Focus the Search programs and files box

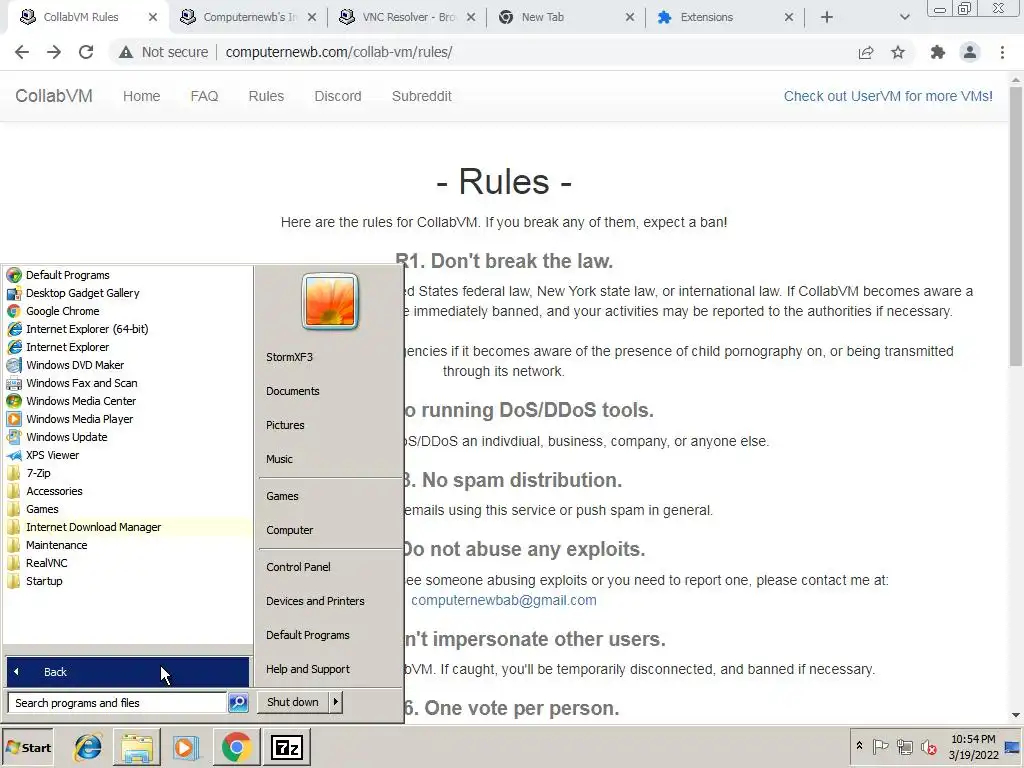coord(118,703)
